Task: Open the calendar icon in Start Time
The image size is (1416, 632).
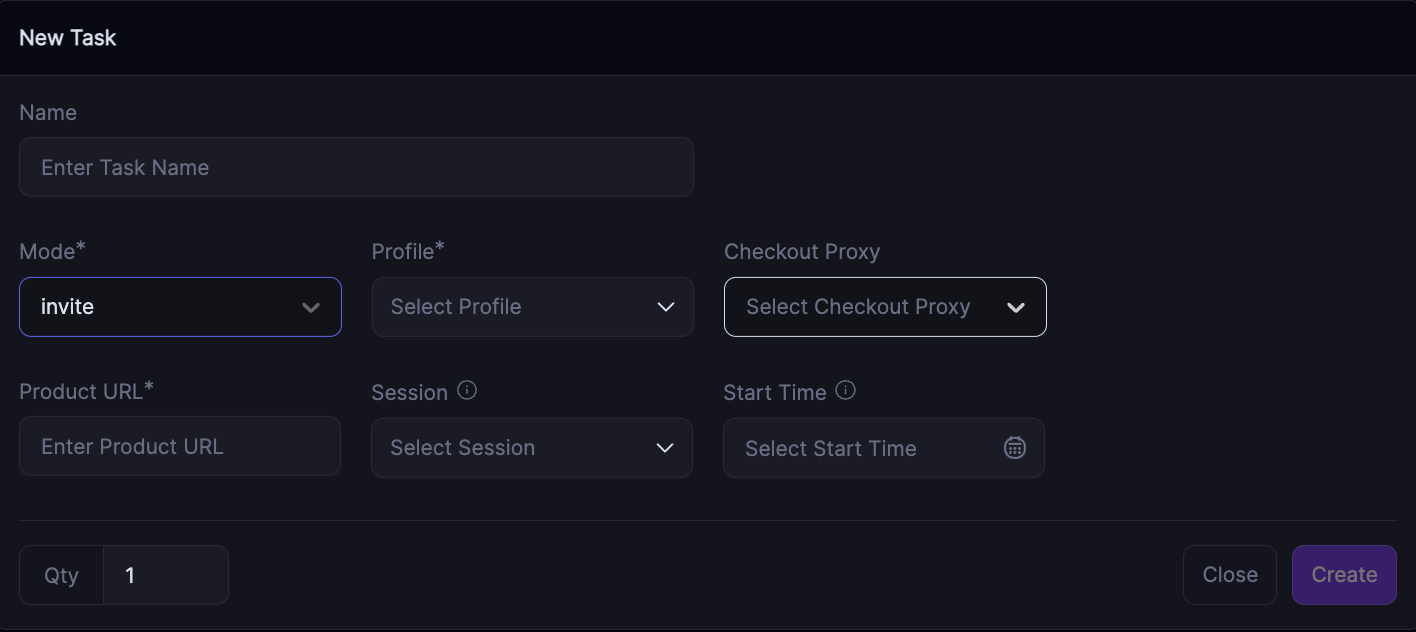Action: [1014, 448]
